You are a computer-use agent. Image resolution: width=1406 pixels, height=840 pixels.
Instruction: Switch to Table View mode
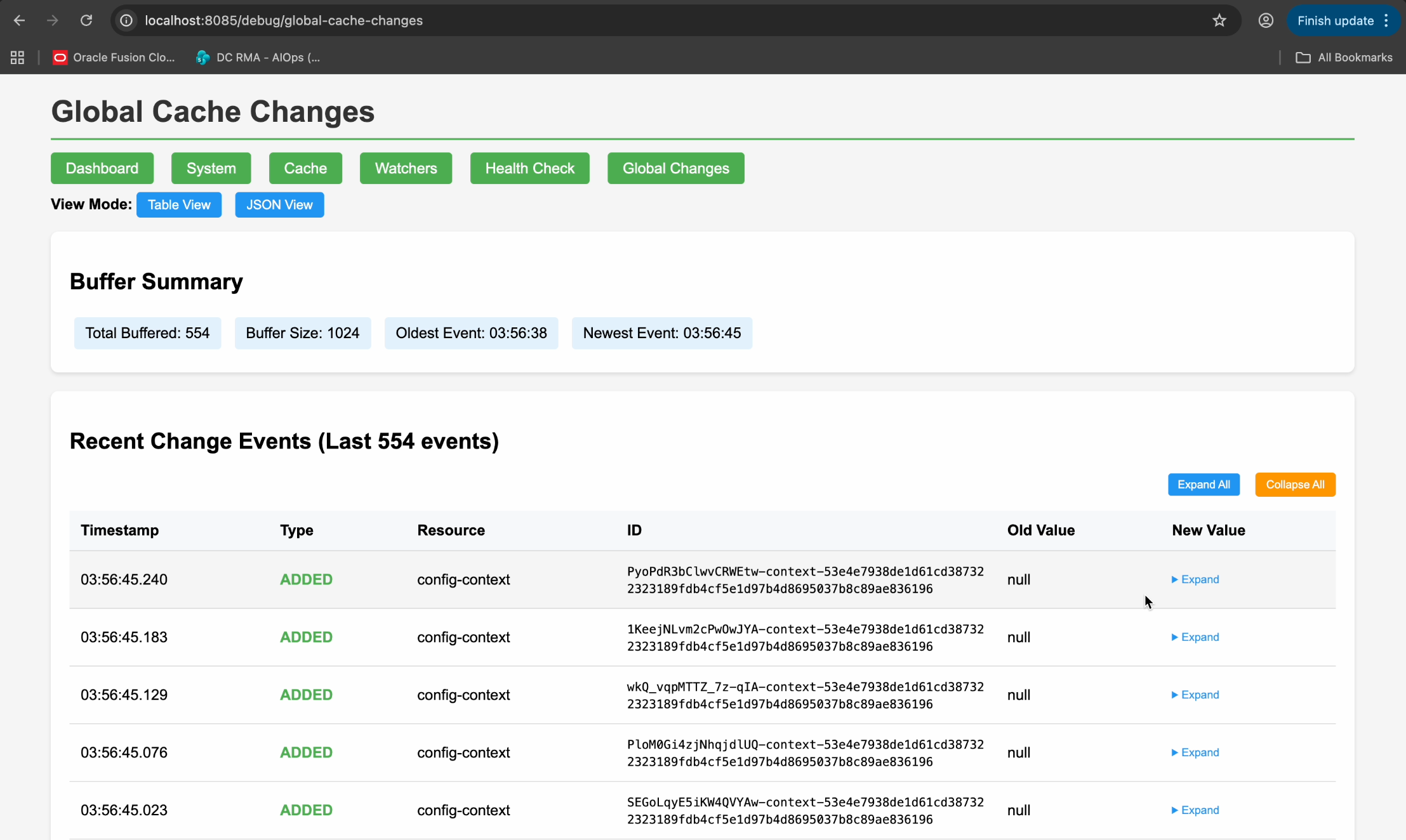pos(179,205)
